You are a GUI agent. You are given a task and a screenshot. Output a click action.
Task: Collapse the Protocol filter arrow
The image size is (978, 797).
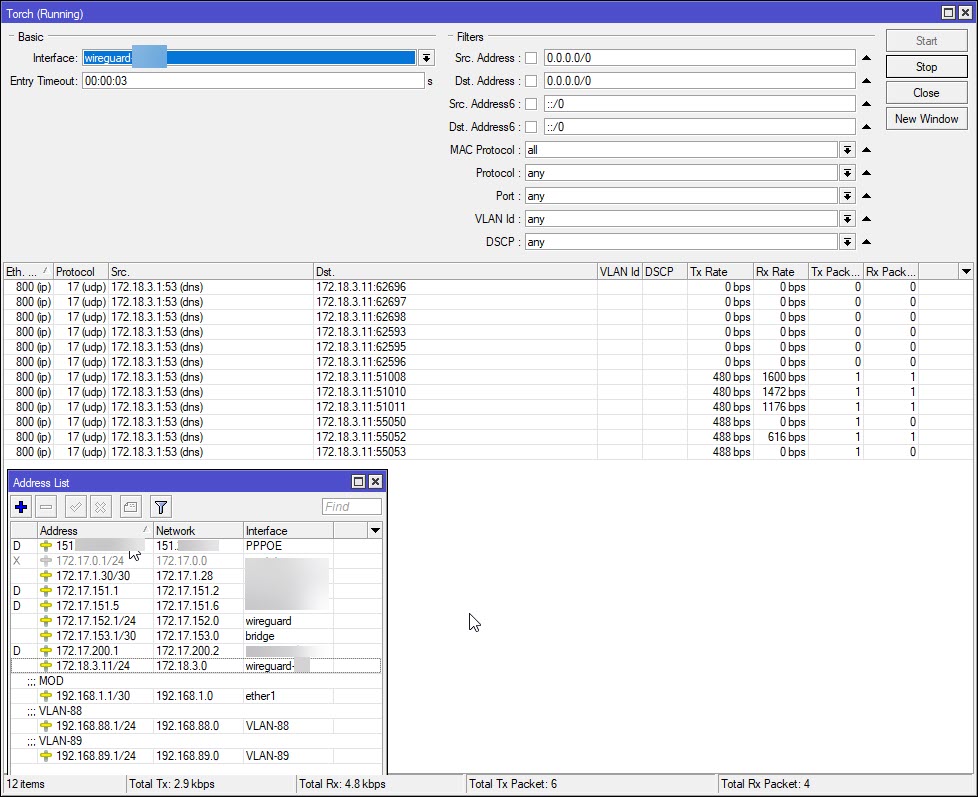click(866, 173)
